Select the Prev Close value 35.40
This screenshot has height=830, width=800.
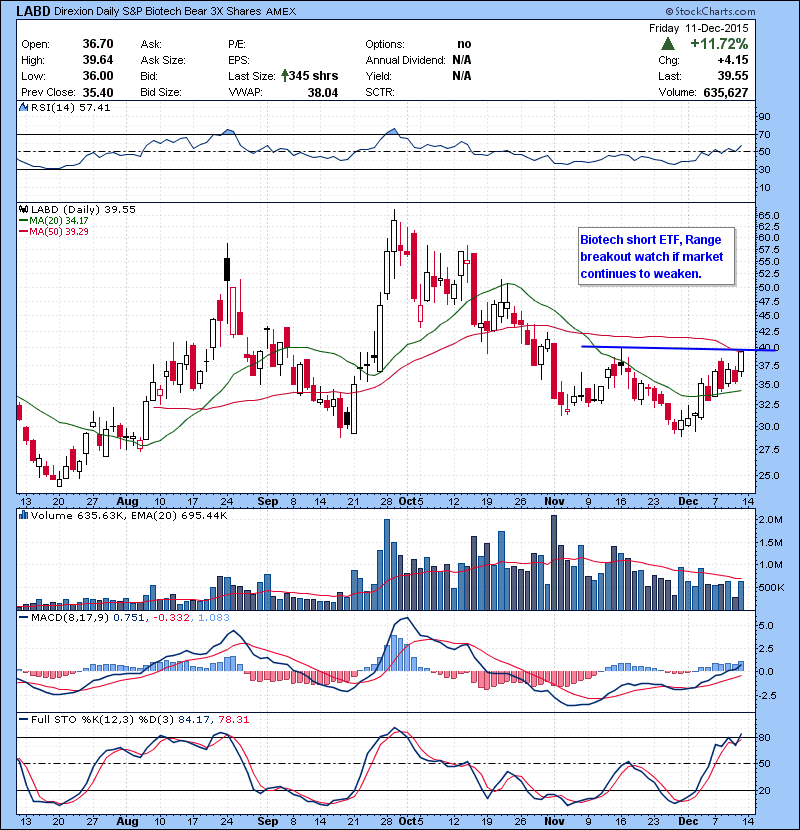click(x=98, y=93)
